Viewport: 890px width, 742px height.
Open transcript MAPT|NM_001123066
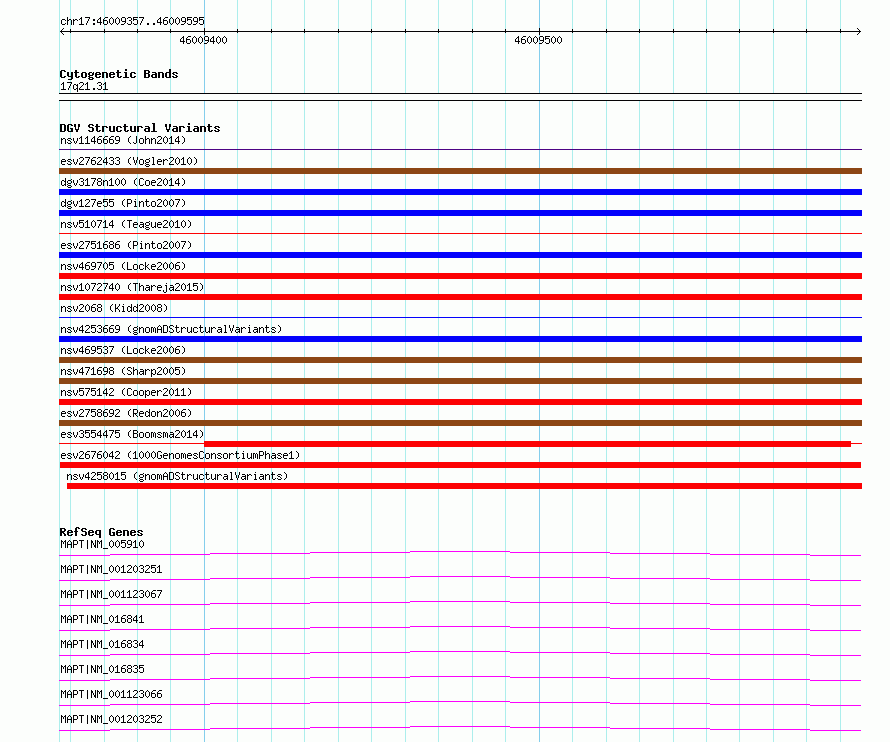111,694
